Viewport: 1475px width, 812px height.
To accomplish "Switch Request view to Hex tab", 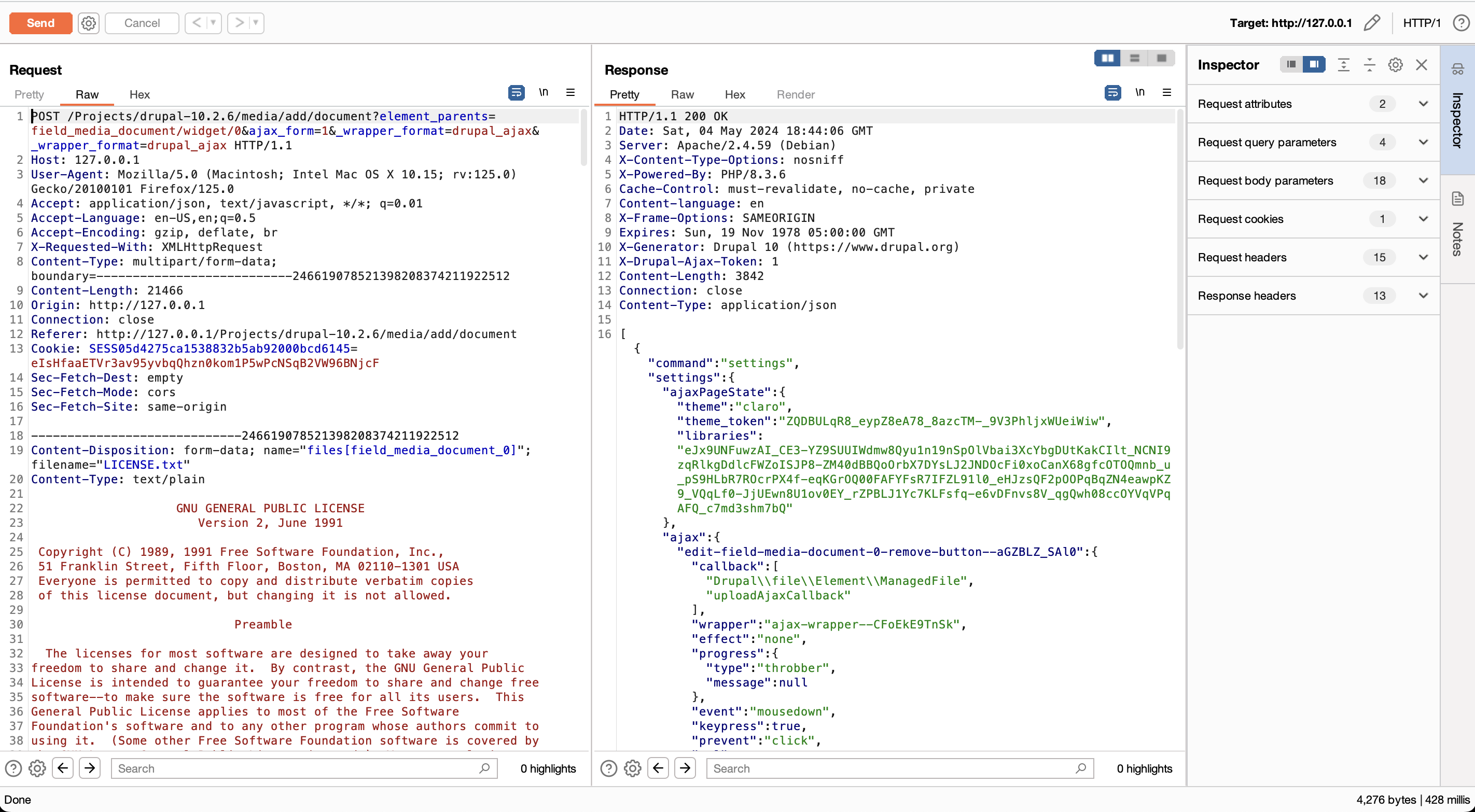I will 139,94.
